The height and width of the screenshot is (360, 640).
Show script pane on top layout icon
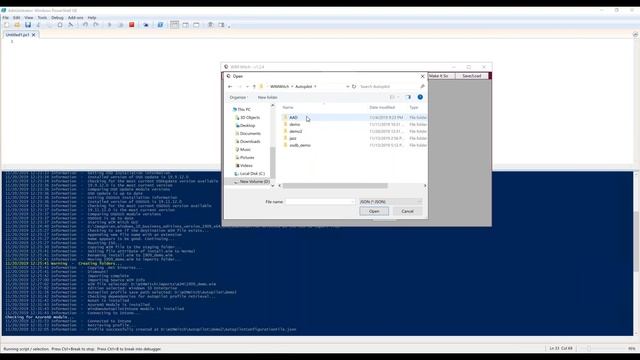click(x=174, y=25)
